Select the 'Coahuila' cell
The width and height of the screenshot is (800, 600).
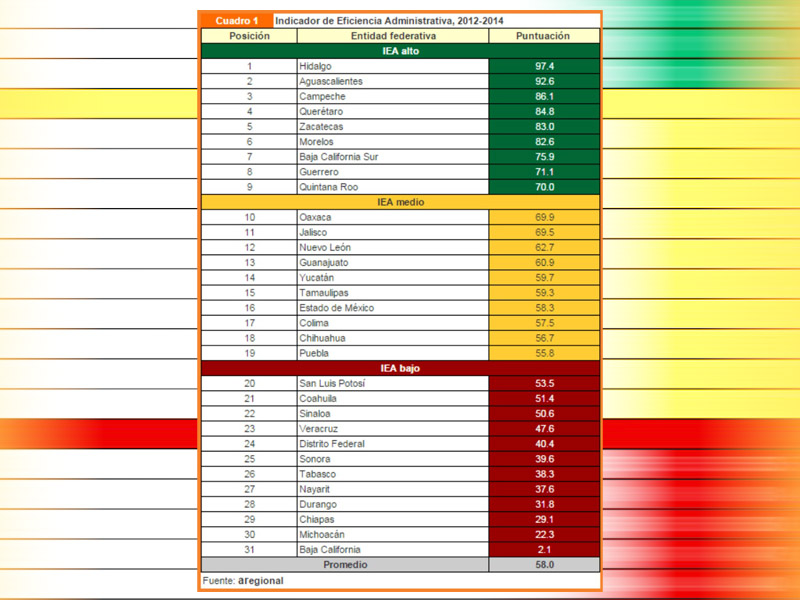pyautogui.click(x=393, y=398)
